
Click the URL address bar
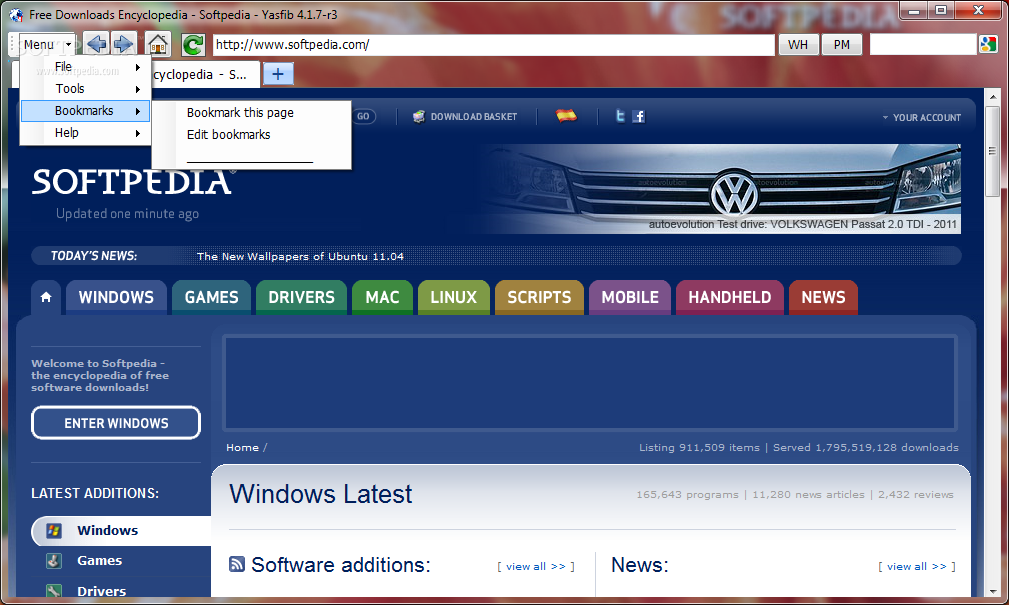point(494,44)
